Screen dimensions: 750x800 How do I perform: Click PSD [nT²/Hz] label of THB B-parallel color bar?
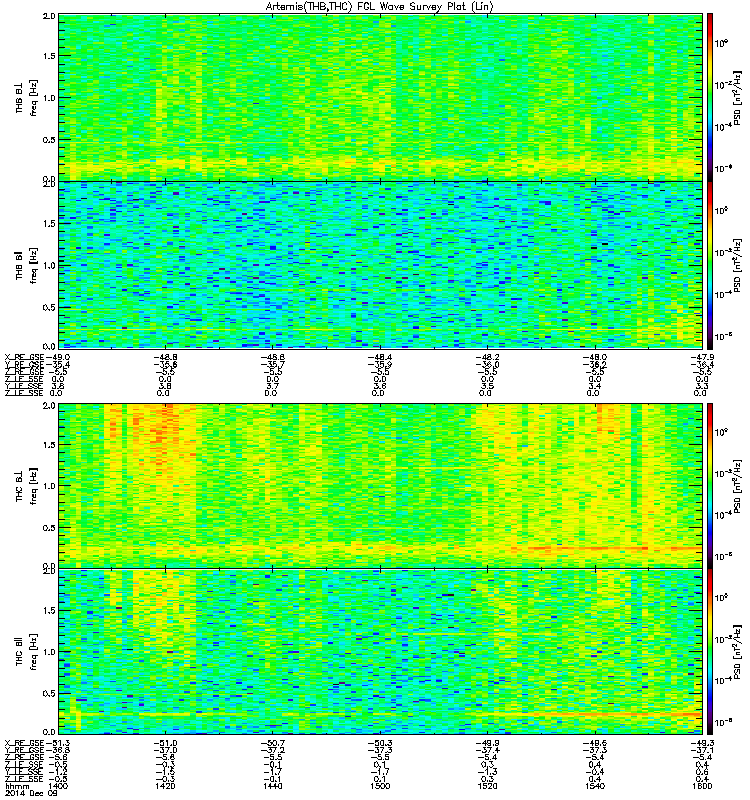(738, 265)
